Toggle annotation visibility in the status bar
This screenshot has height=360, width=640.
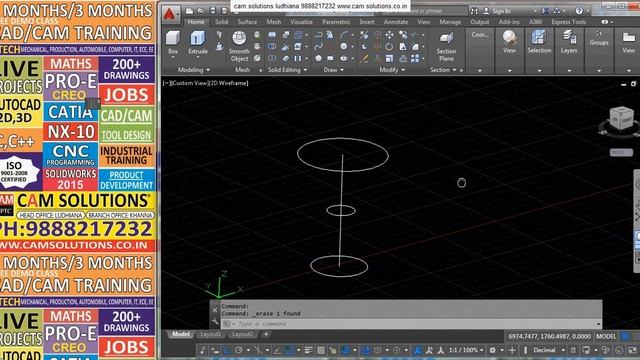coord(417,350)
